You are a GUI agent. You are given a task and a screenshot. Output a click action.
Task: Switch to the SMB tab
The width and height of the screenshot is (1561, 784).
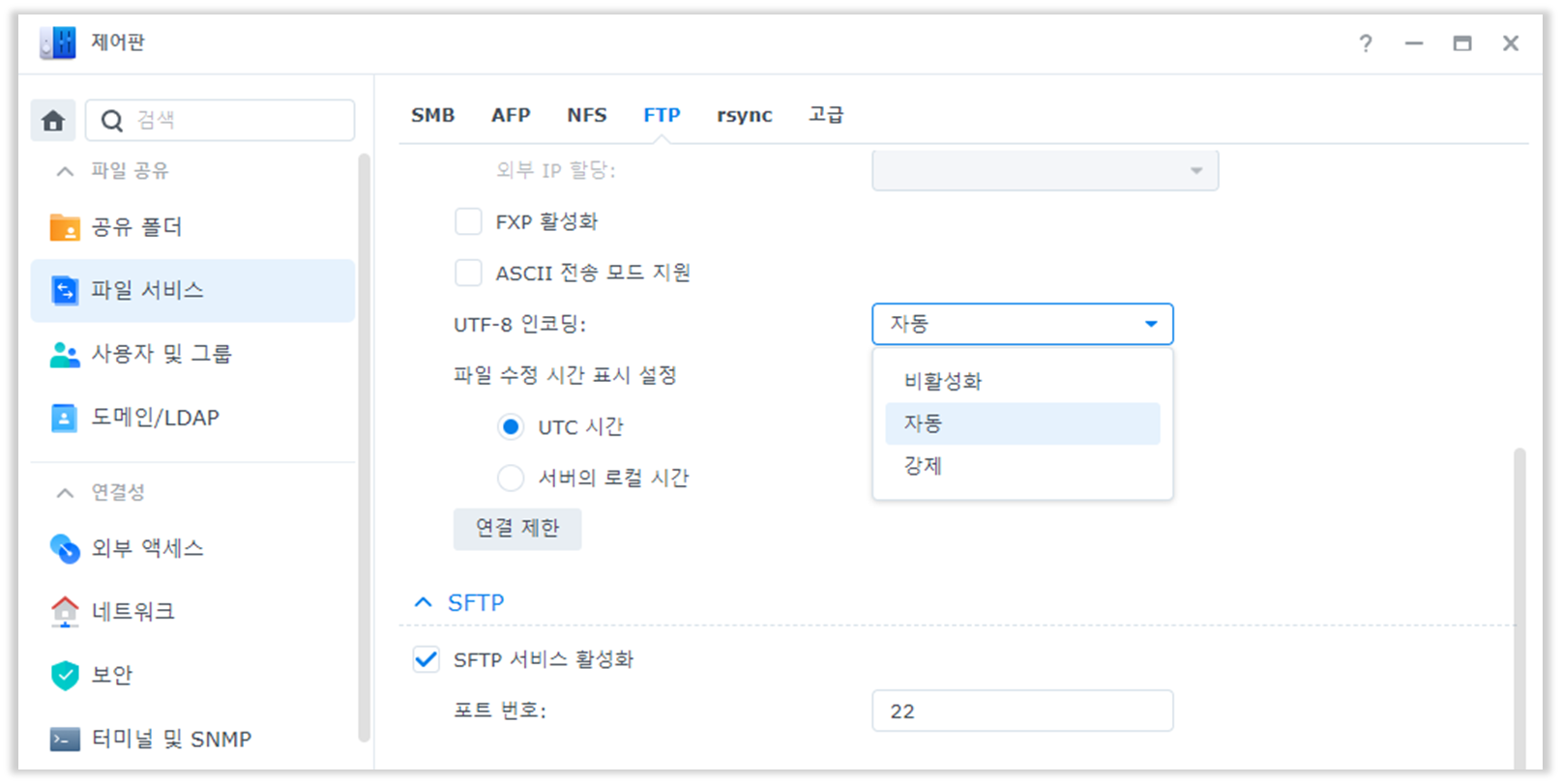point(432,115)
